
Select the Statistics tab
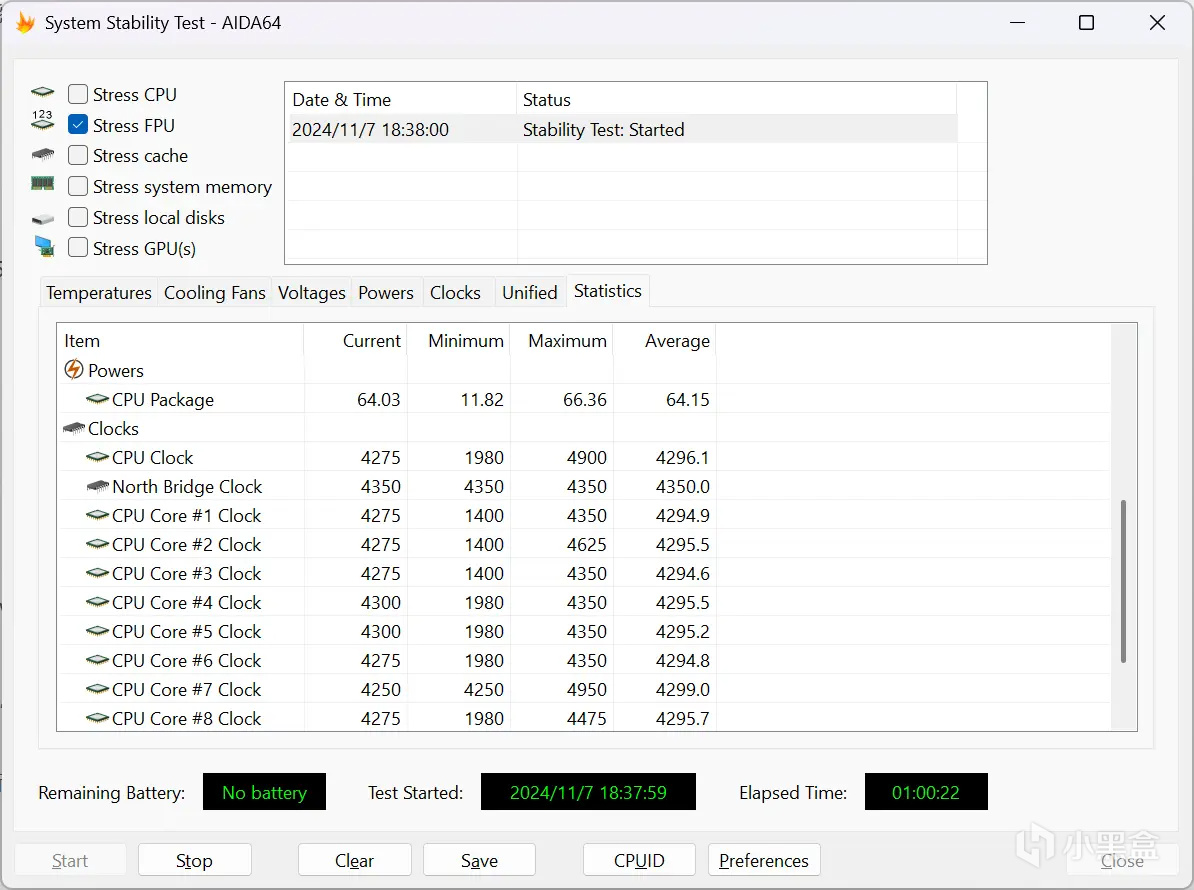point(608,291)
